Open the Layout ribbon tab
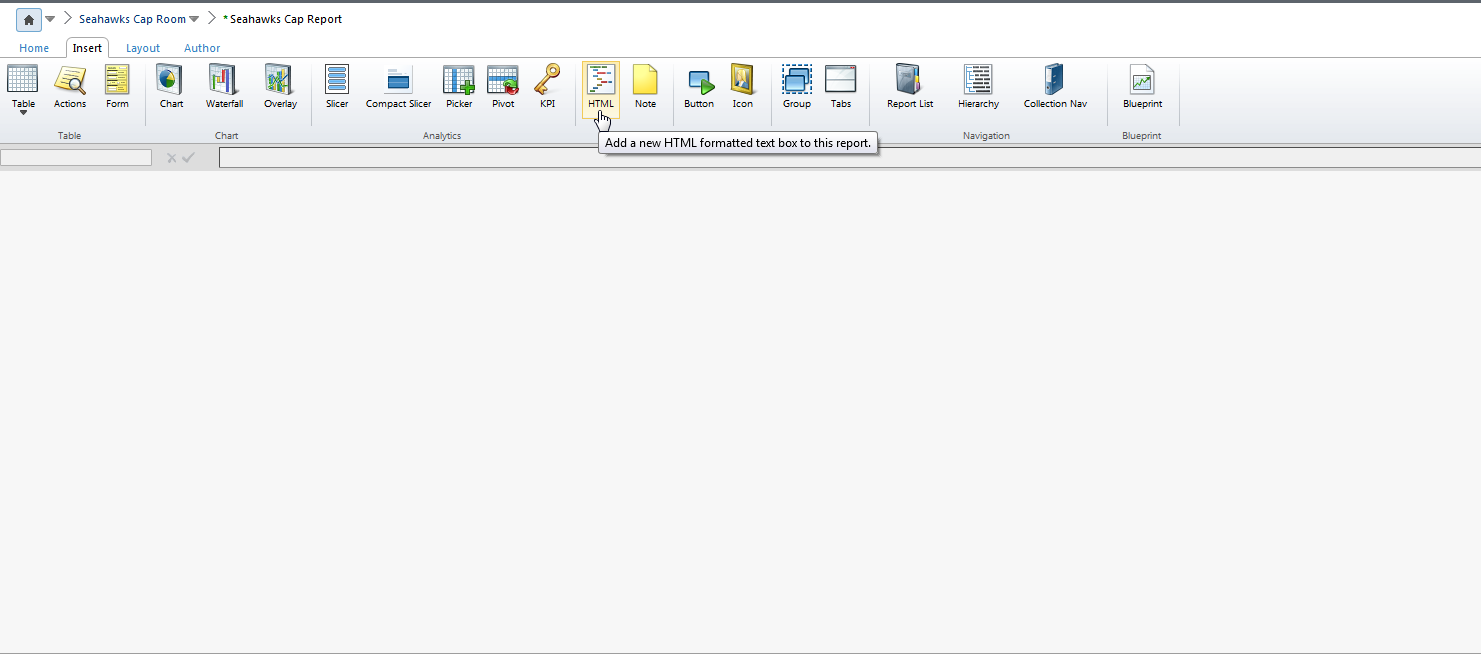 click(143, 48)
